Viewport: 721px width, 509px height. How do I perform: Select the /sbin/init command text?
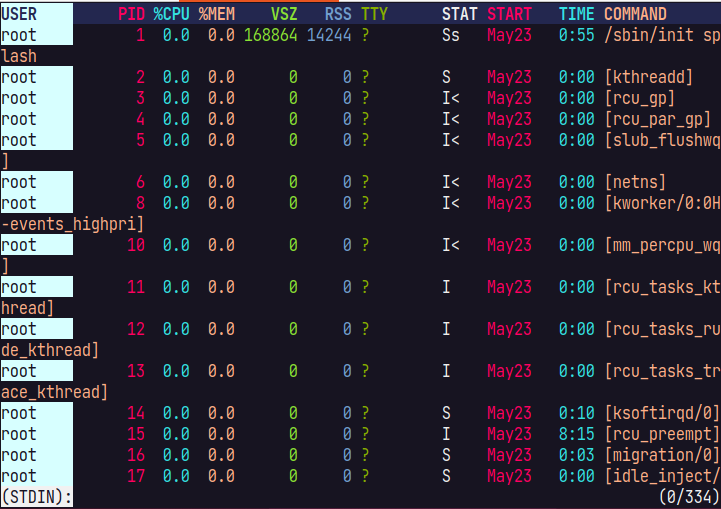click(x=649, y=35)
